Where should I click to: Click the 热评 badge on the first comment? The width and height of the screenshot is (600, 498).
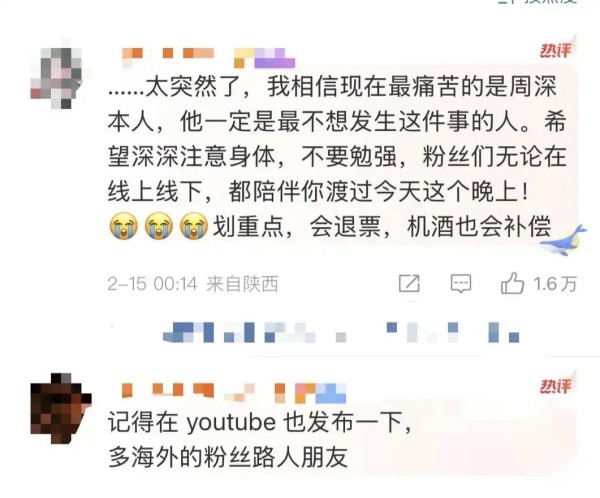click(555, 50)
